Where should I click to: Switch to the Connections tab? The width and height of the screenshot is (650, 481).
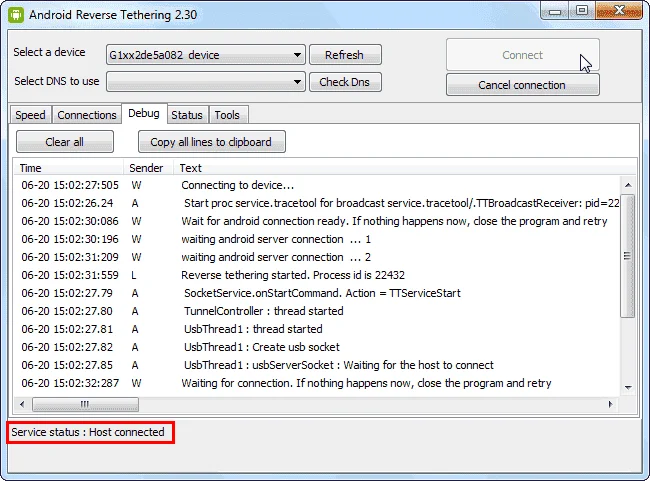pos(87,115)
